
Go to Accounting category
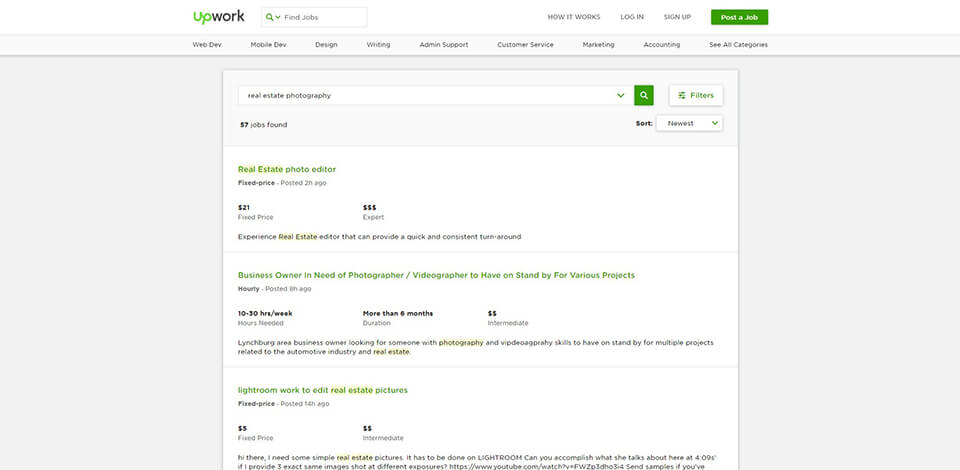click(662, 45)
